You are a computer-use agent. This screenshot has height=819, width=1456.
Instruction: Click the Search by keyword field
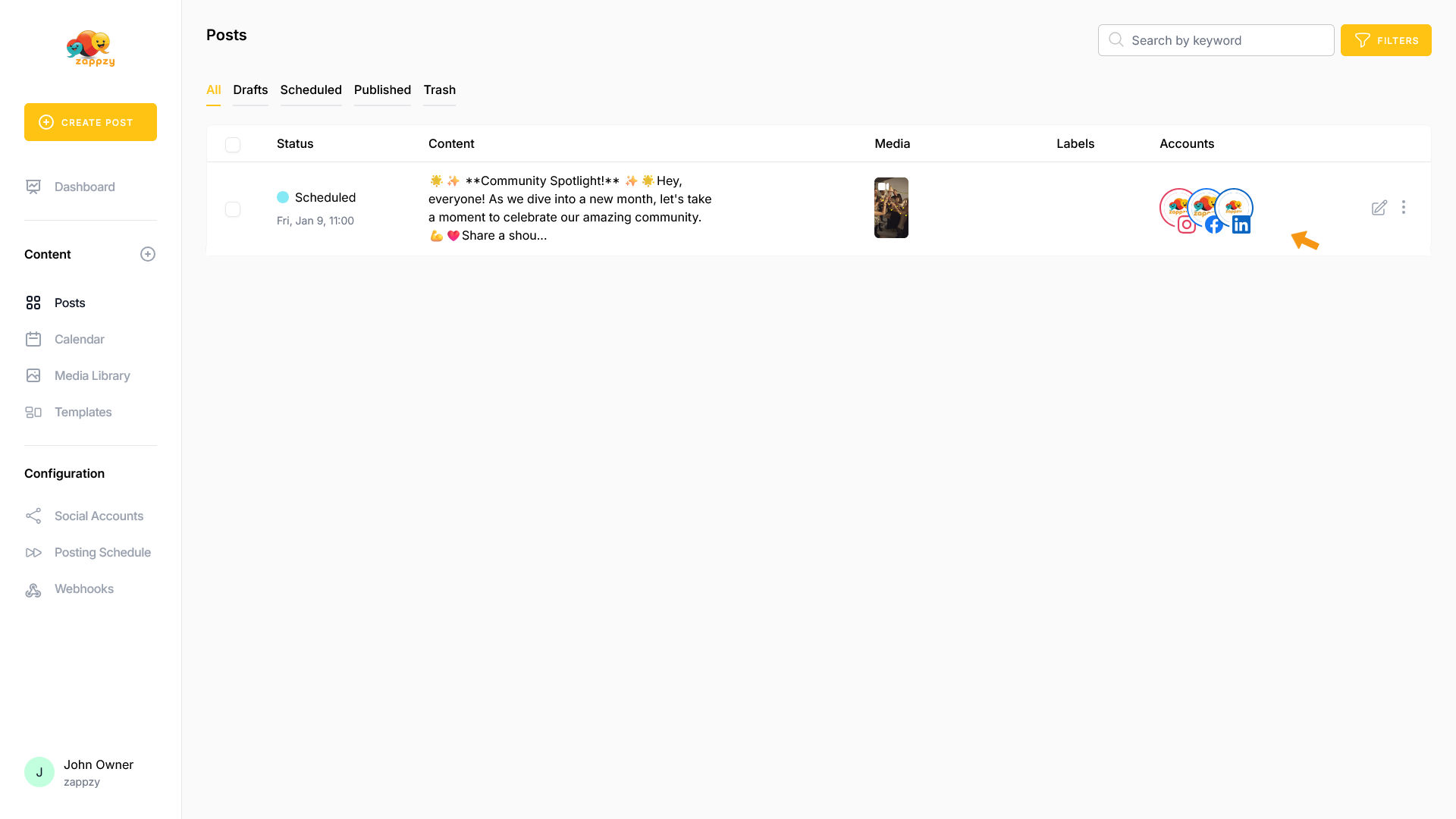1216,40
